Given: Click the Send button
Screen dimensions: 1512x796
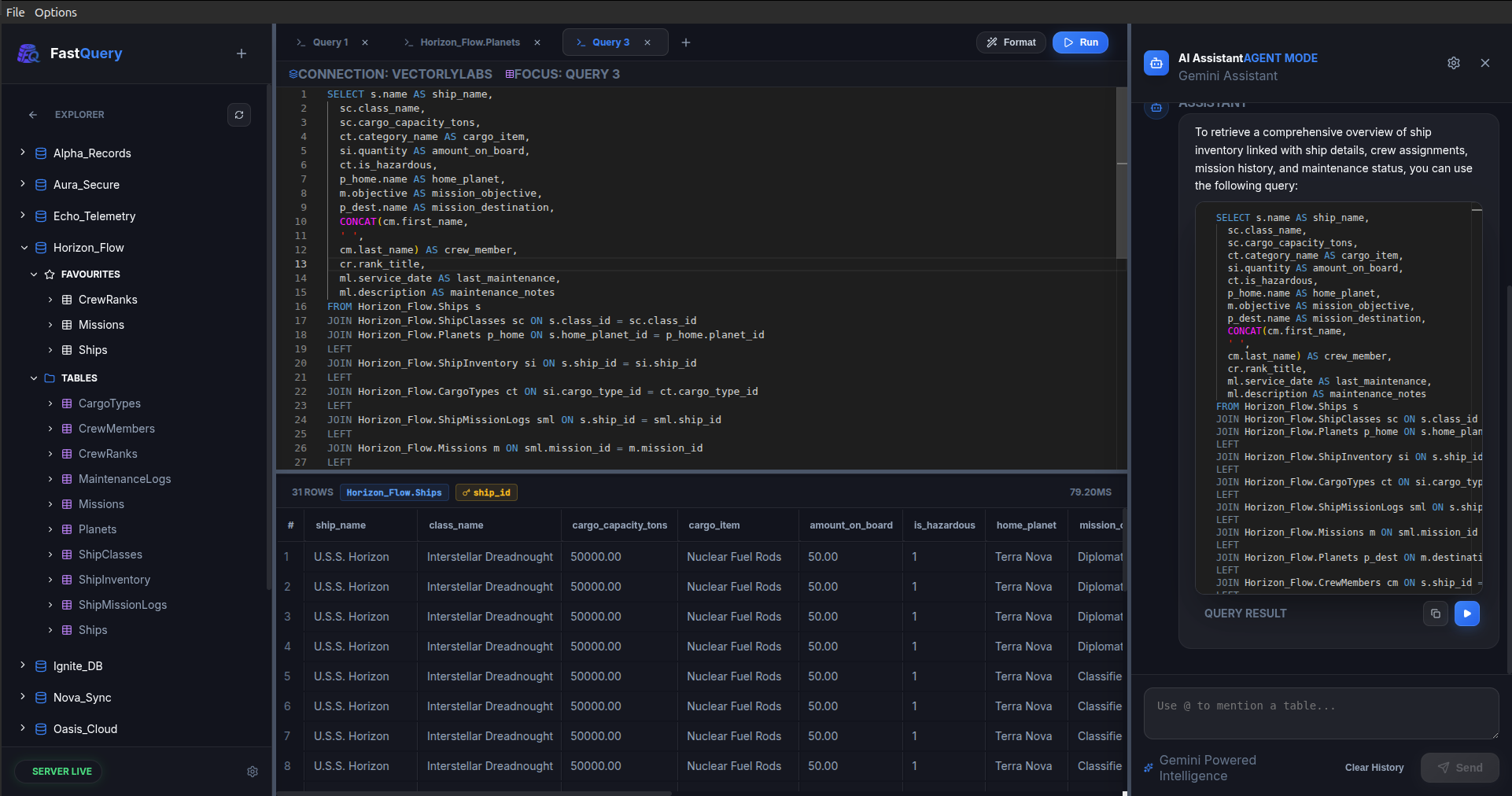Looking at the screenshot, I should point(1460,768).
